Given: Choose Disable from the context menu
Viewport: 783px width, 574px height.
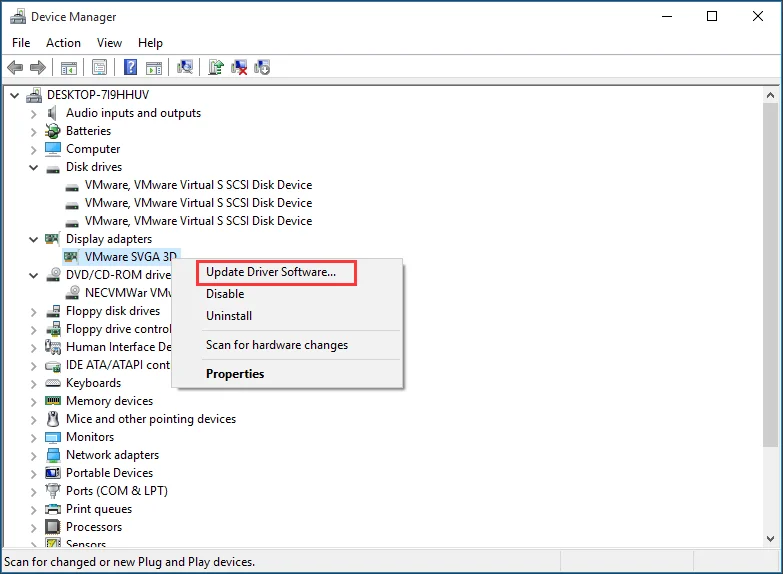Looking at the screenshot, I should (287, 294).
